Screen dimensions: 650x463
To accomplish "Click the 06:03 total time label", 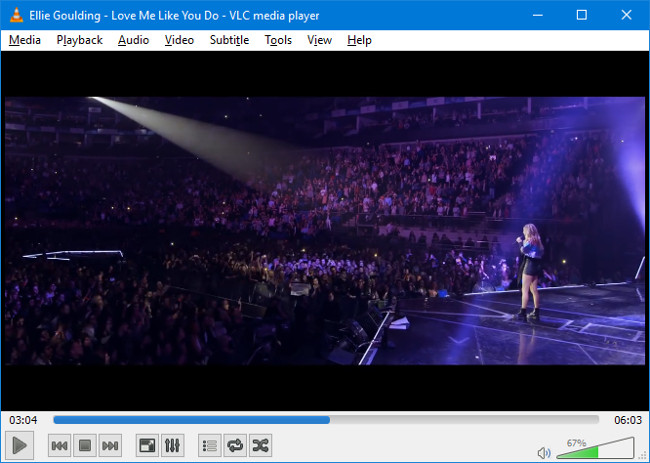I will click(x=626, y=420).
